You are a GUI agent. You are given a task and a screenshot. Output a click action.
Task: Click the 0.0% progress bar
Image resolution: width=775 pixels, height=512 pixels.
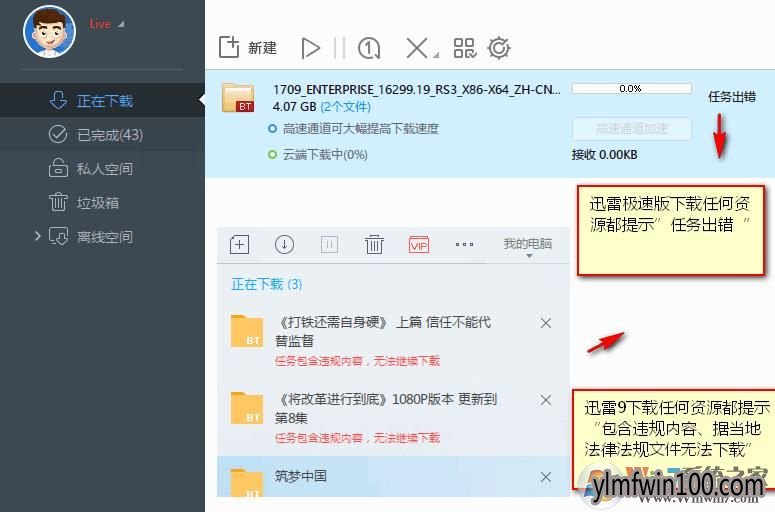pyautogui.click(x=631, y=88)
